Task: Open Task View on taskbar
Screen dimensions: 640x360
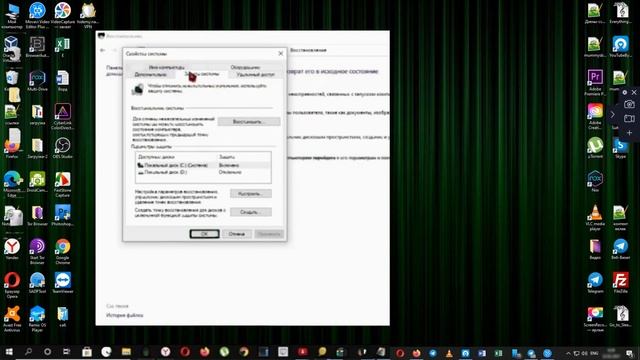Action: click(x=67, y=352)
